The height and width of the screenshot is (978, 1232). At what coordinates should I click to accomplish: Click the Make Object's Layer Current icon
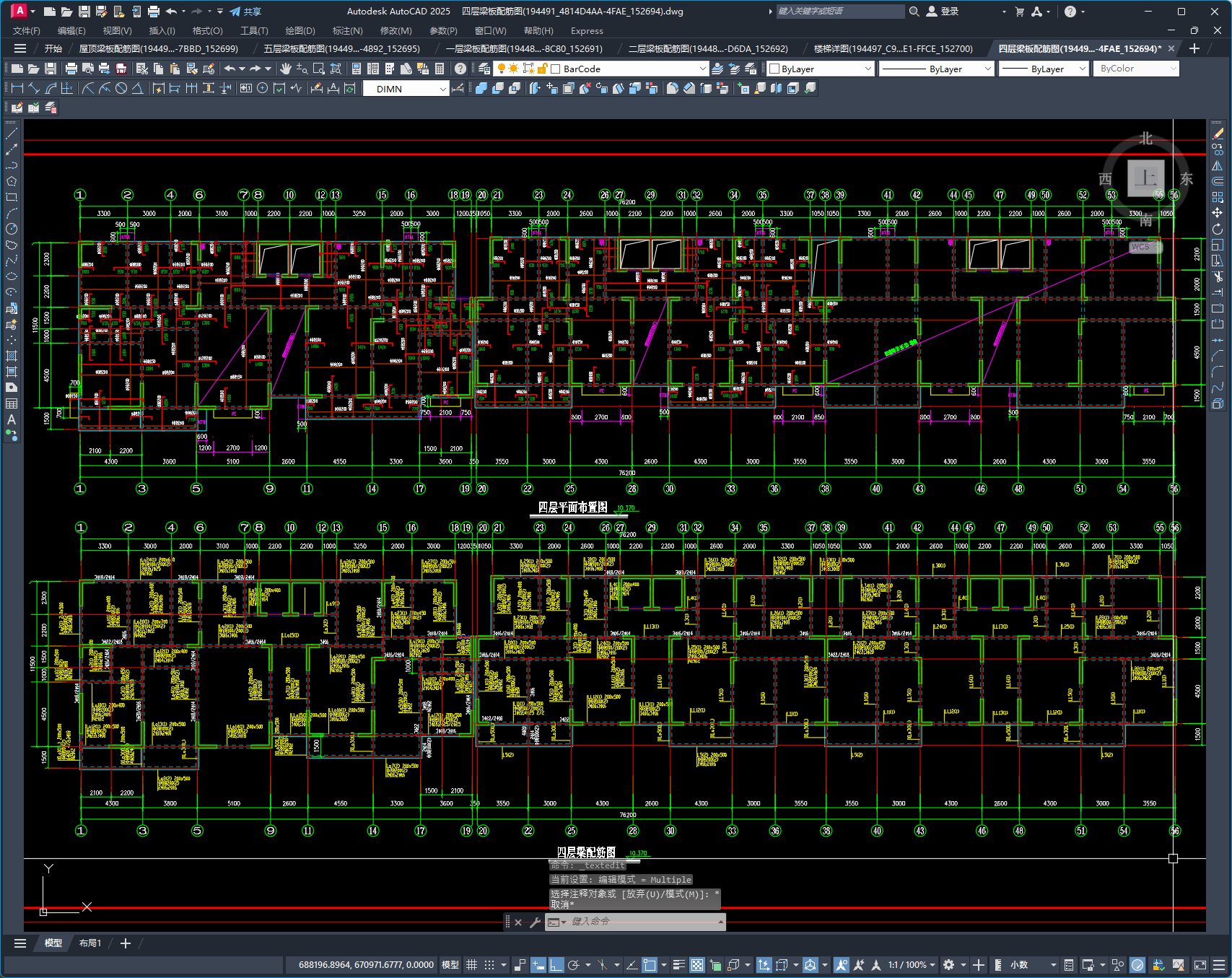pyautogui.click(x=717, y=69)
